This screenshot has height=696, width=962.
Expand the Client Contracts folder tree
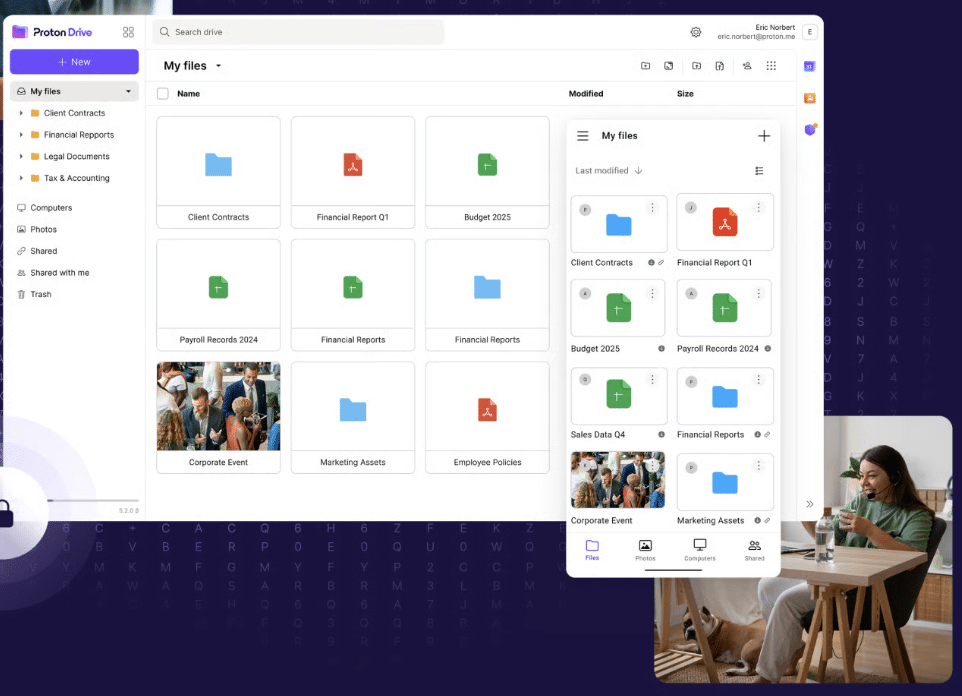[x=21, y=113]
